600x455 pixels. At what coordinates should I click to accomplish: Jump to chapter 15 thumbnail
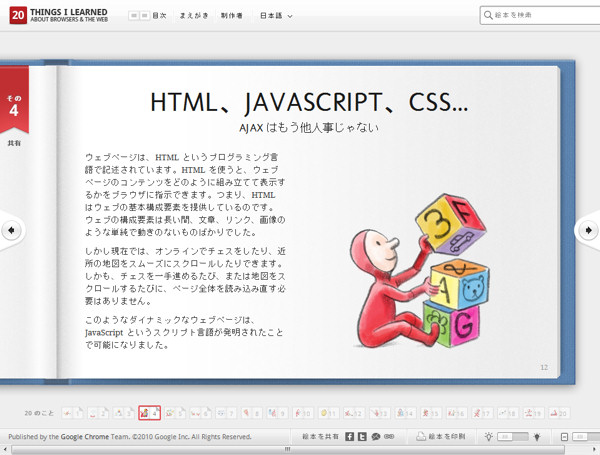(x=432, y=413)
